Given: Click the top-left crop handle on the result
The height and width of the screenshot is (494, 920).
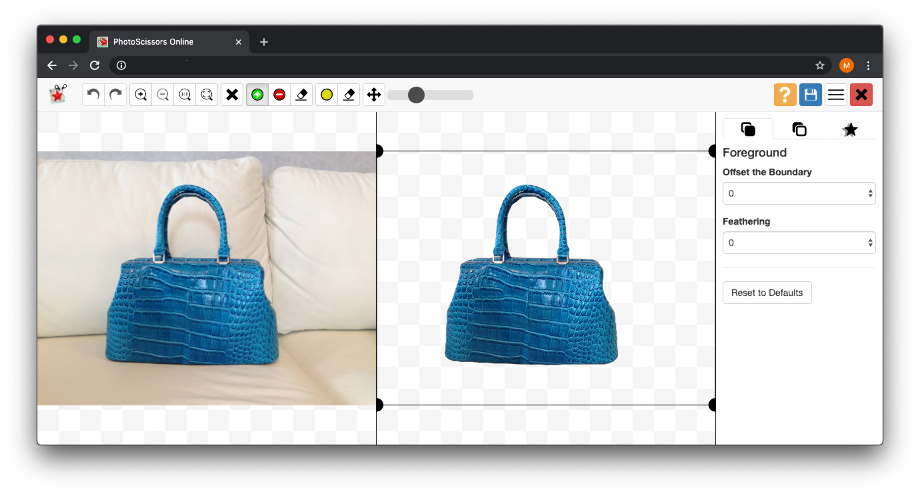Looking at the screenshot, I should [x=379, y=151].
